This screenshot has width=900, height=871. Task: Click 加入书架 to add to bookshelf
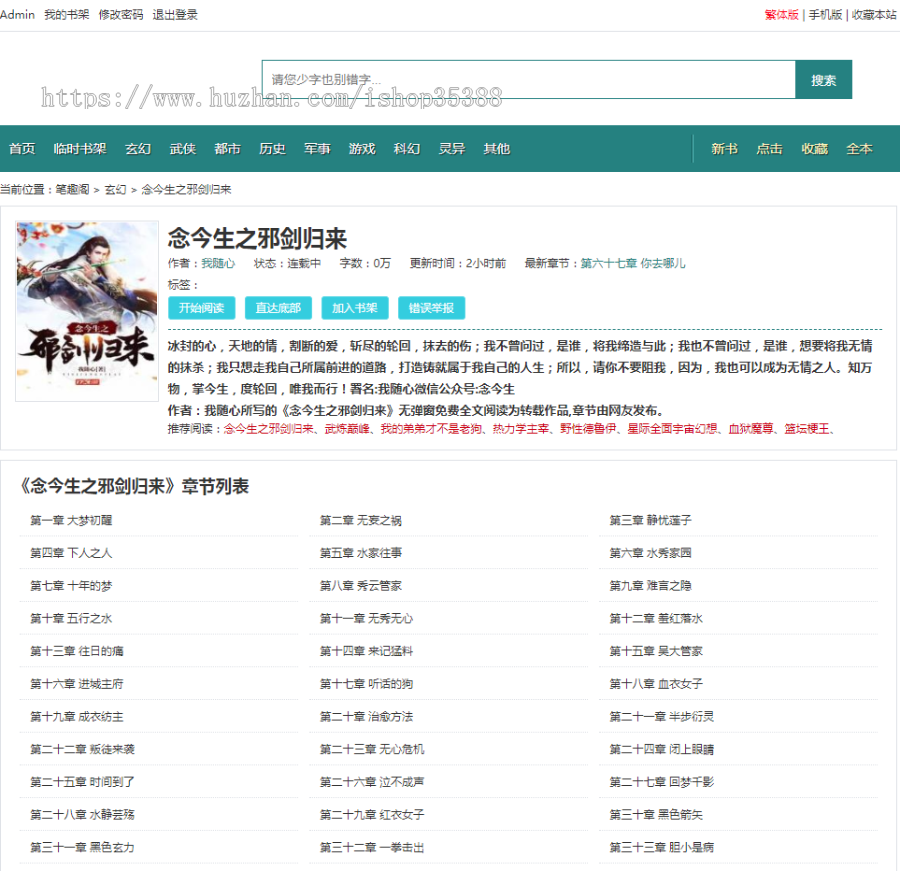click(354, 308)
